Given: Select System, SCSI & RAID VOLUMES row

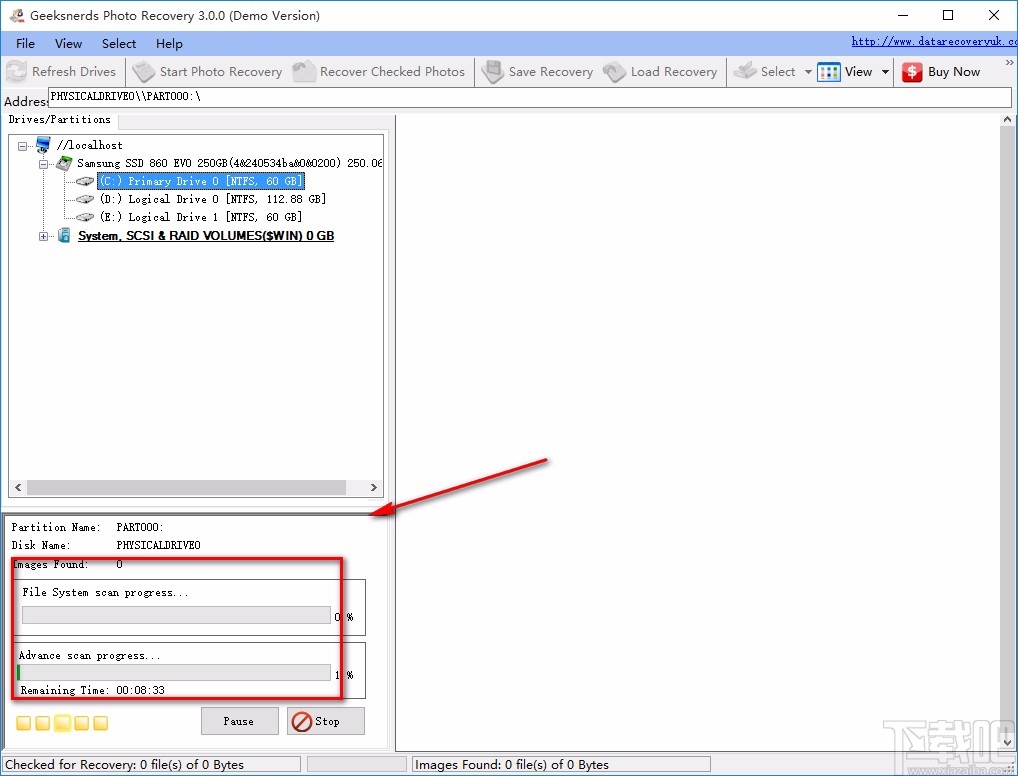Looking at the screenshot, I should coord(206,236).
